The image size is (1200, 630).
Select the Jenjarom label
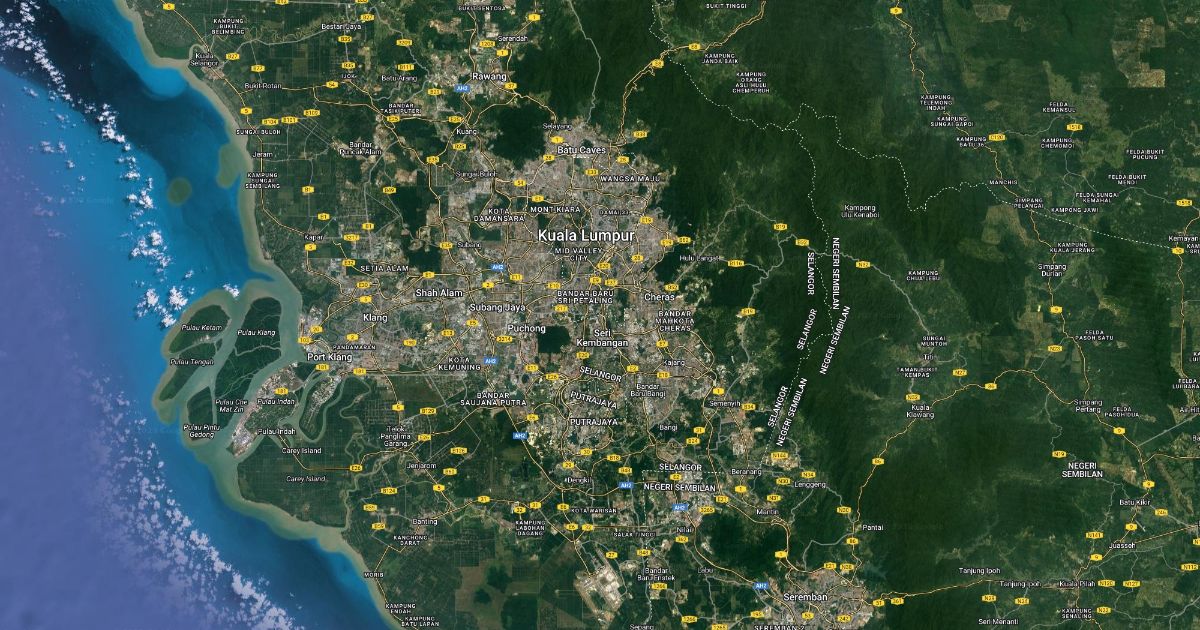click(x=421, y=465)
